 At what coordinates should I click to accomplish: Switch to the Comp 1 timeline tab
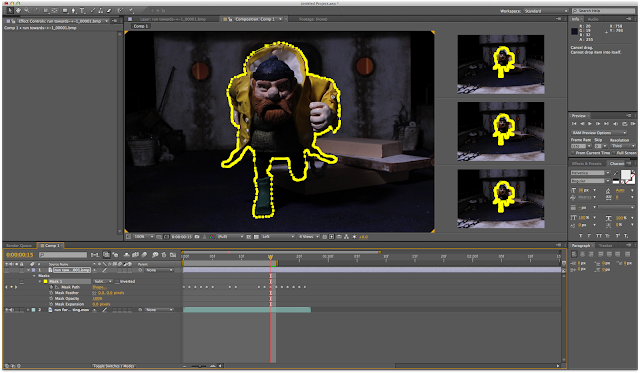click(50, 246)
